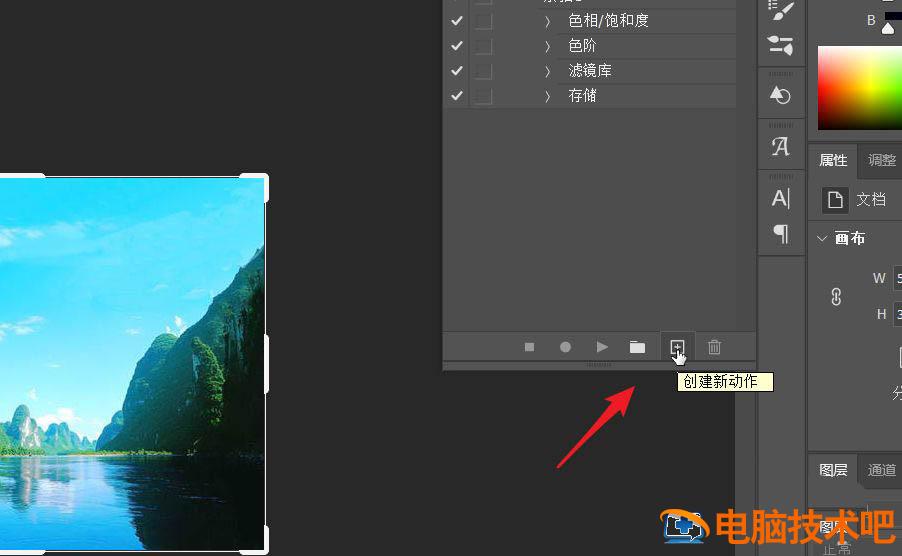Expand the 滤镜库 action step

pyautogui.click(x=548, y=71)
